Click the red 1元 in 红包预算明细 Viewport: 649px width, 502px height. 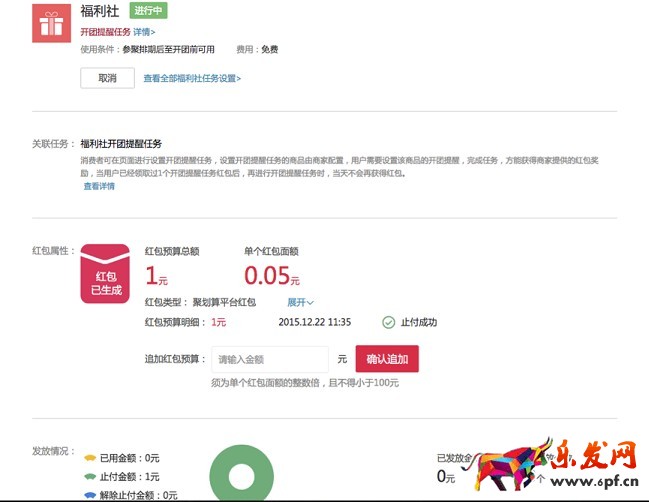[x=218, y=322]
